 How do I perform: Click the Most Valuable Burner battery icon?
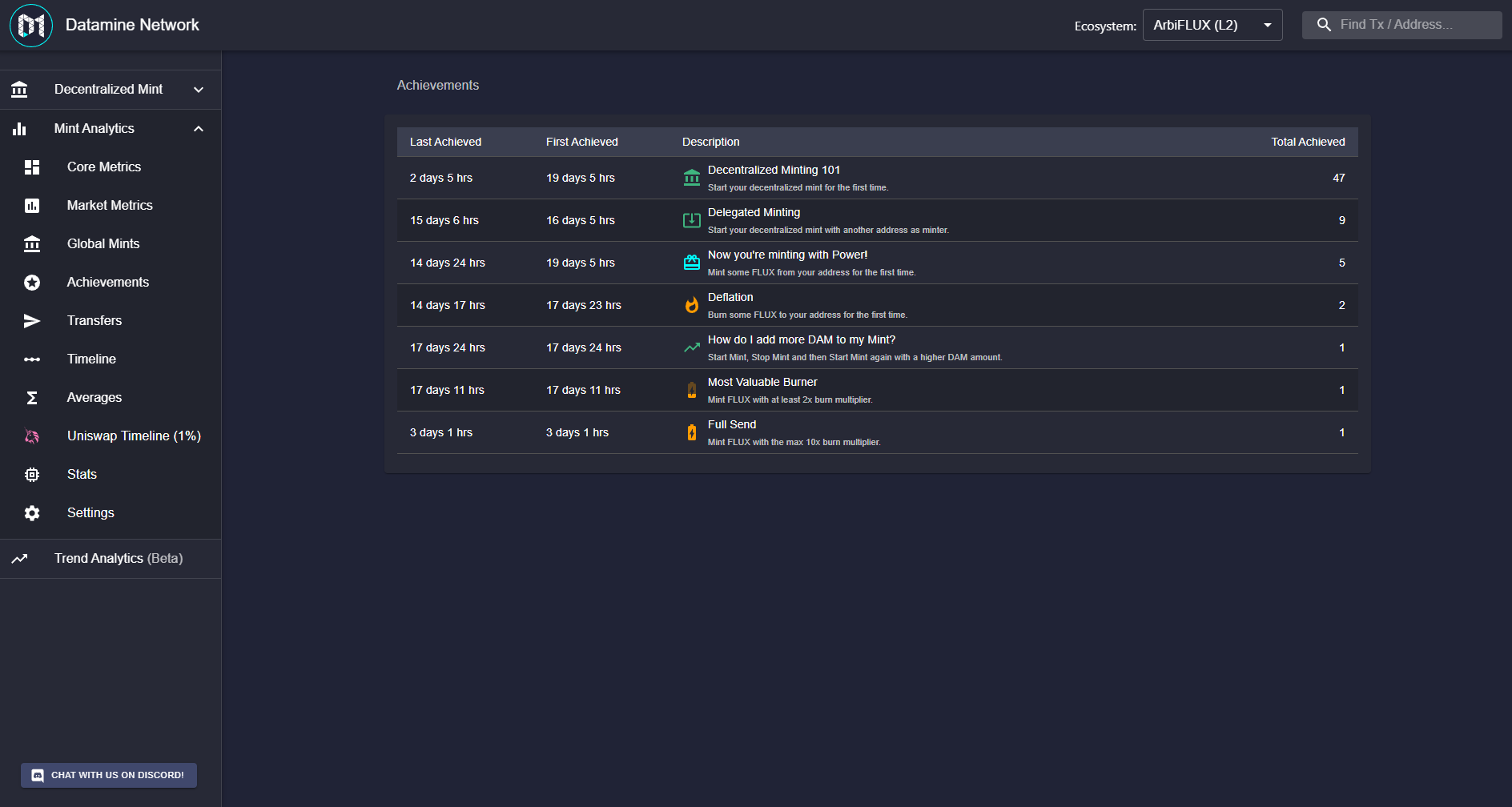[x=692, y=390]
